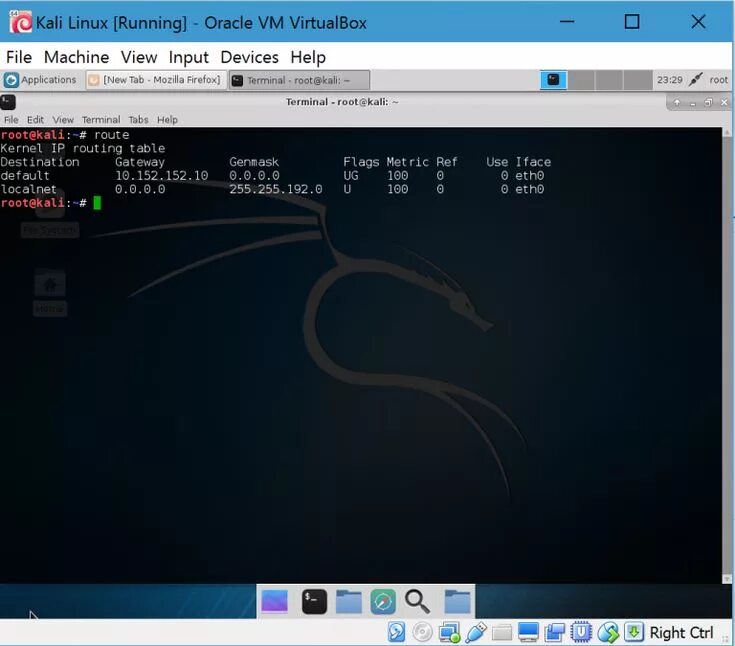This screenshot has width=735, height=646.
Task: Open the Kali Applications menu
Action: [40, 80]
